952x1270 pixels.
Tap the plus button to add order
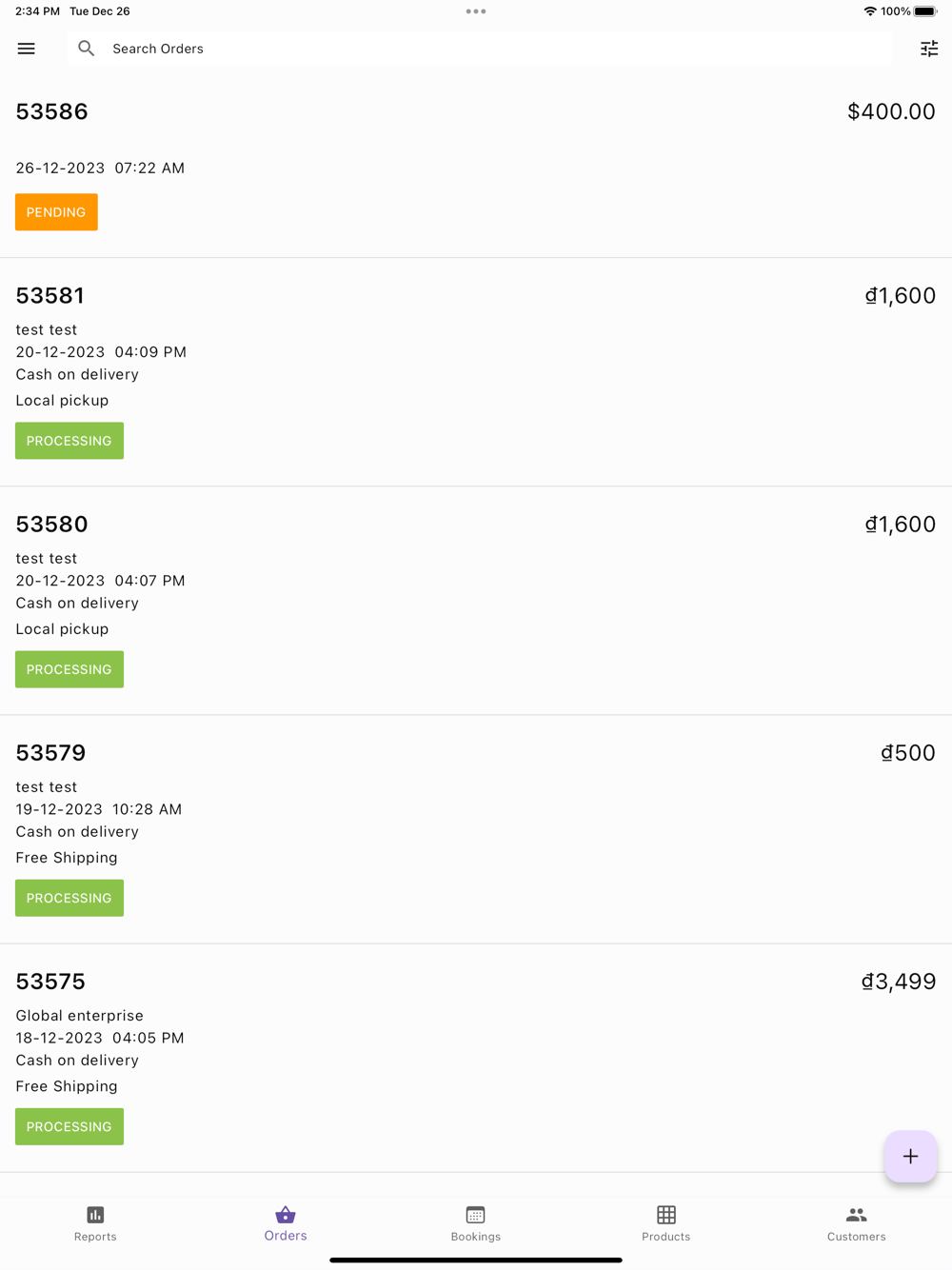click(x=910, y=1156)
